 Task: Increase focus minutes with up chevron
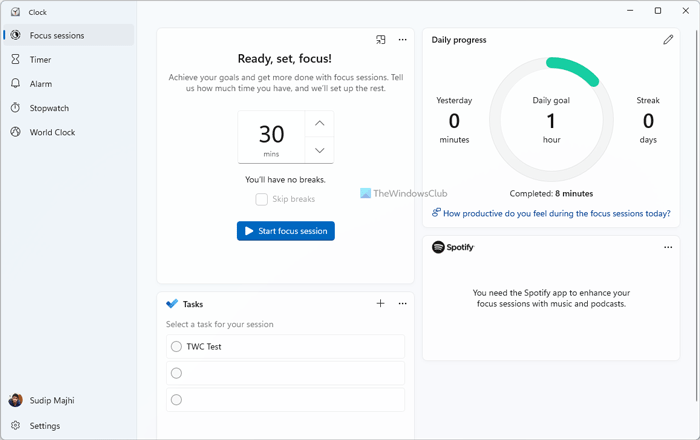319,124
